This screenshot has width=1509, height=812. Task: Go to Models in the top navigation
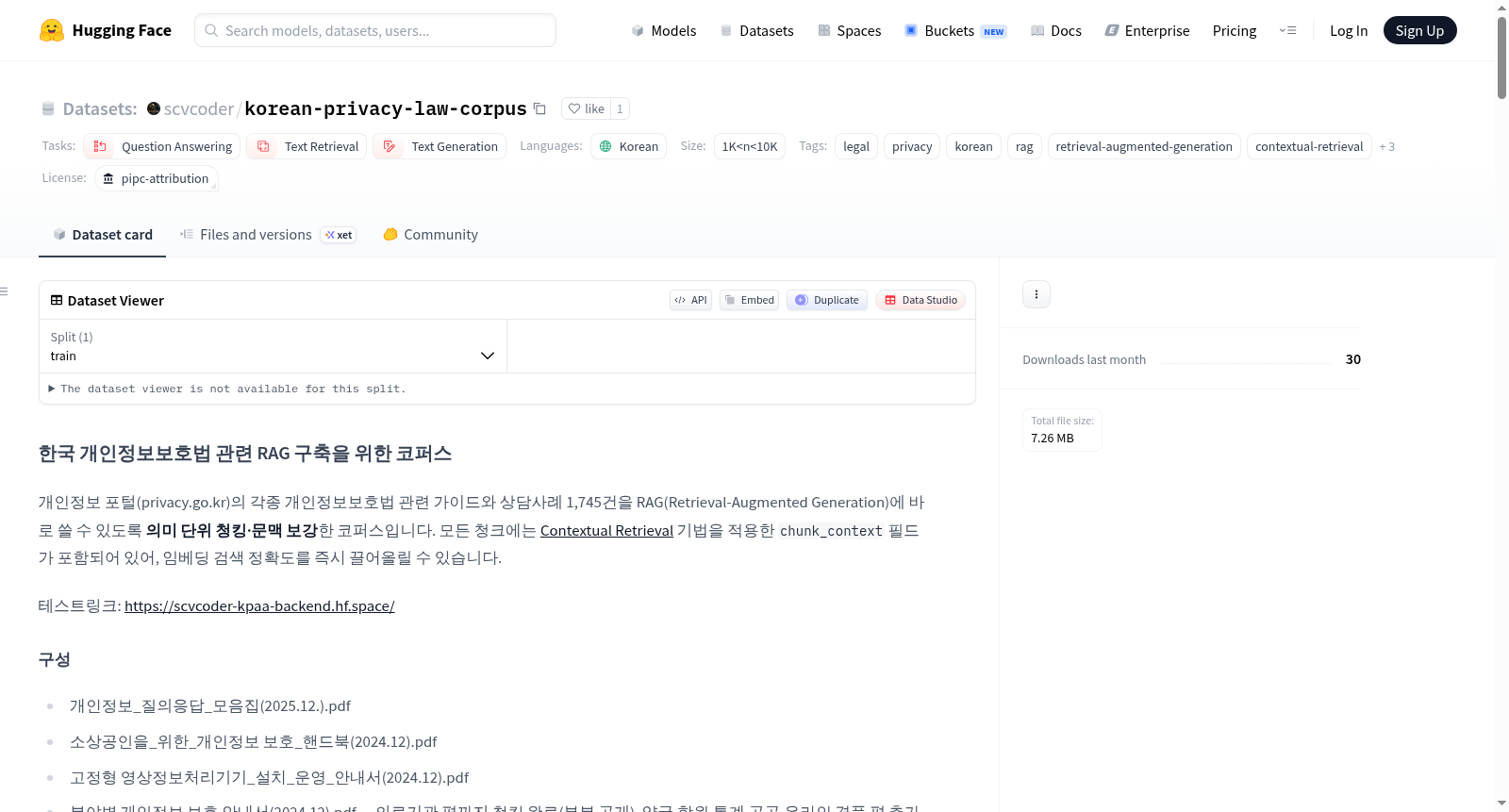coord(664,31)
